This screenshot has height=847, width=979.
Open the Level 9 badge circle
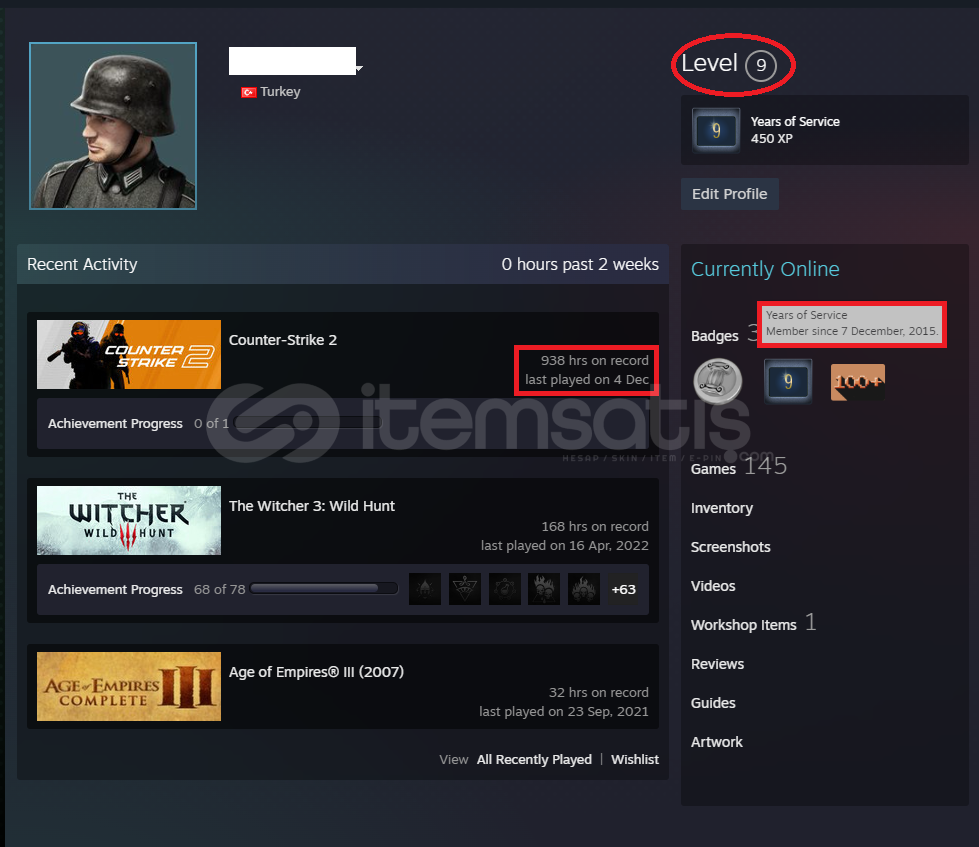tap(760, 65)
